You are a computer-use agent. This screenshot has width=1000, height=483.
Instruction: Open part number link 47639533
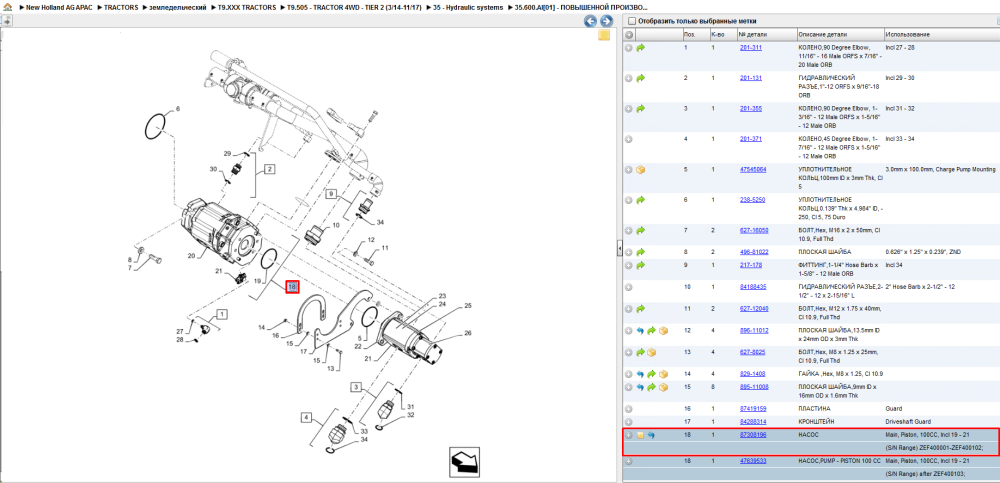tap(753, 461)
